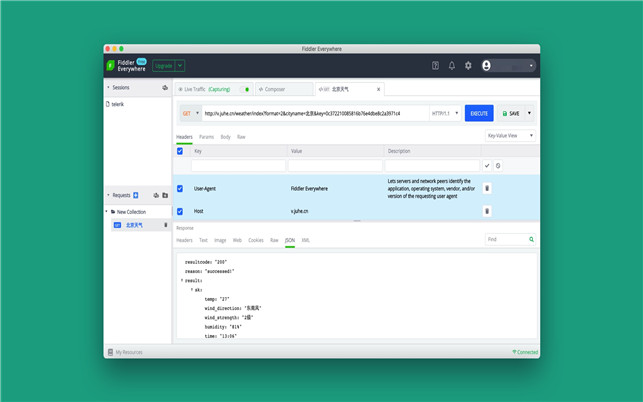The width and height of the screenshot is (643, 402).
Task: Open the help question mark icon
Action: click(x=435, y=66)
